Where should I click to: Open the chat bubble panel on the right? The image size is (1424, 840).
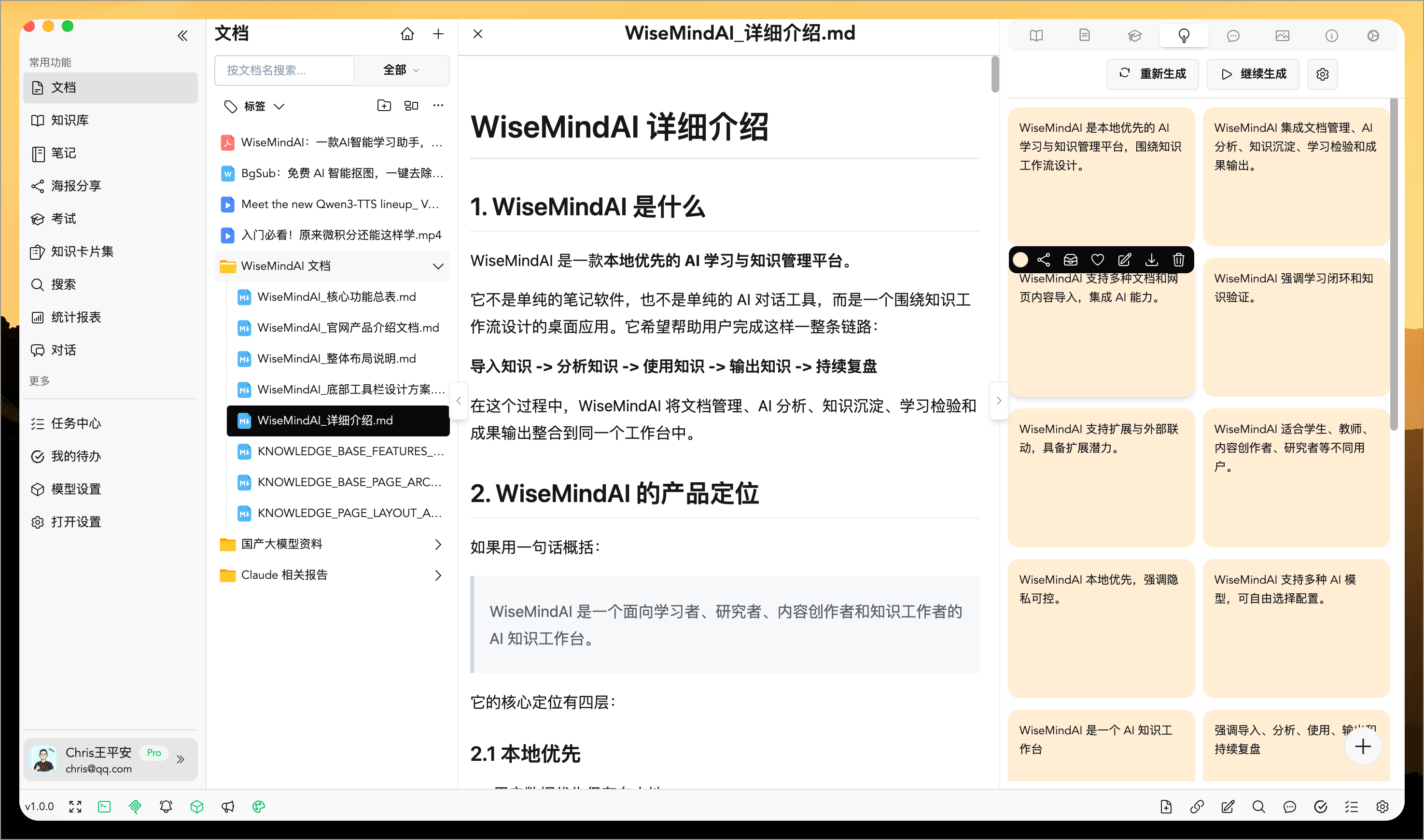click(x=1233, y=35)
